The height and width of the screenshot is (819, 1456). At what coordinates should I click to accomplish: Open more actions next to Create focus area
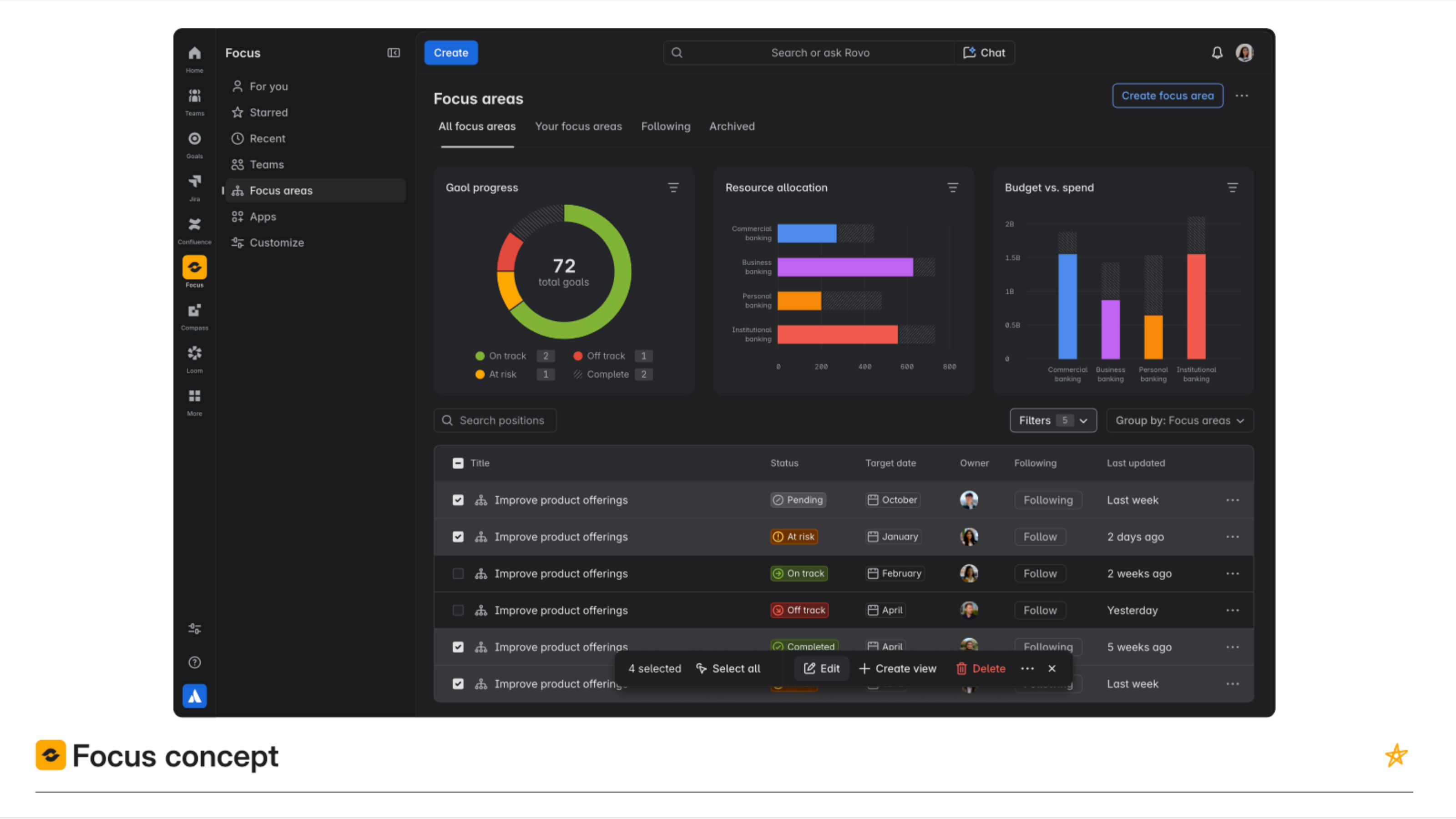(1241, 96)
